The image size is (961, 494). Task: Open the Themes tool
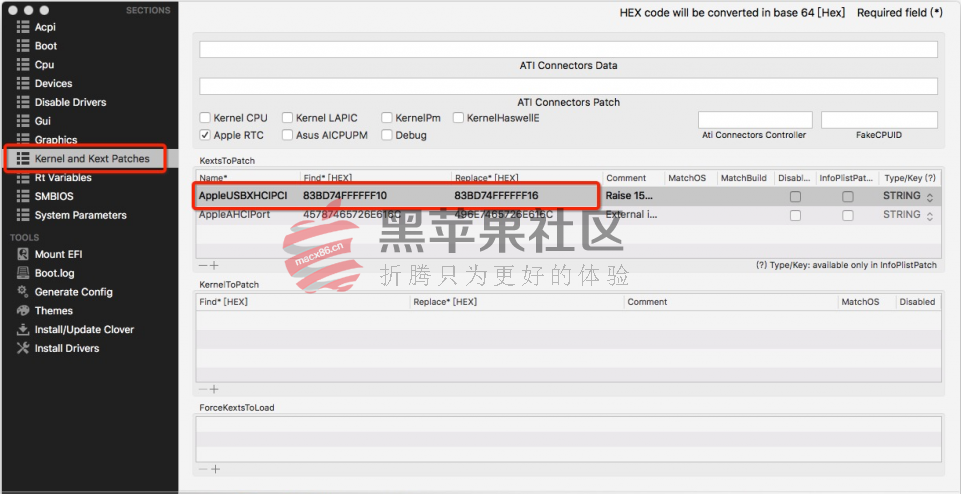point(53,311)
